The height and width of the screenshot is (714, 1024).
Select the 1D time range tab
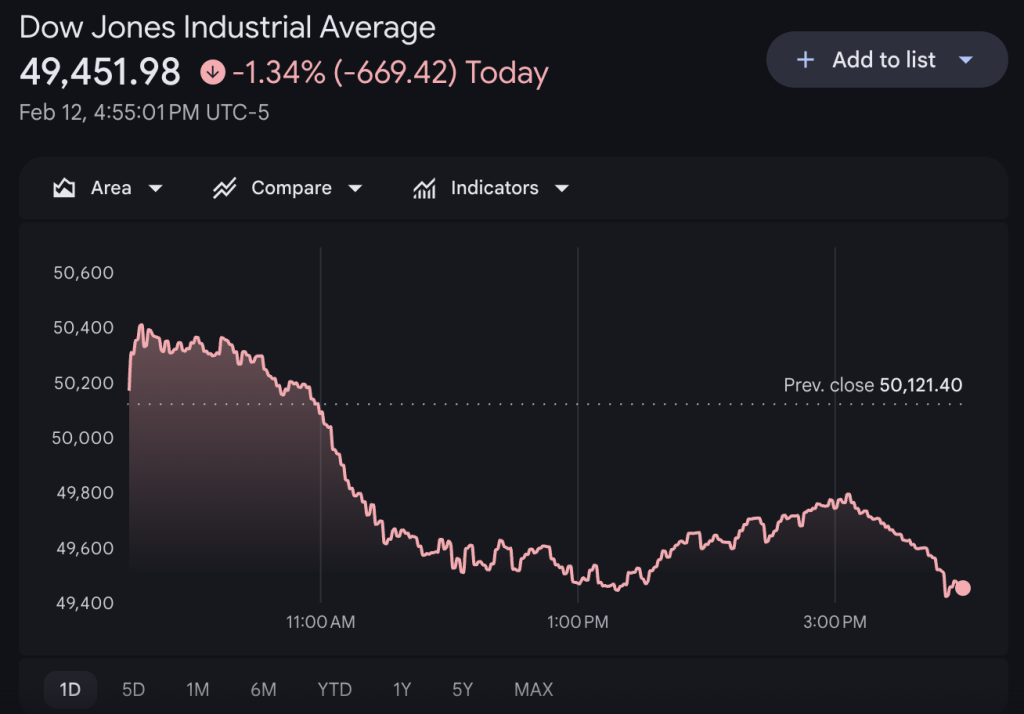[x=70, y=689]
